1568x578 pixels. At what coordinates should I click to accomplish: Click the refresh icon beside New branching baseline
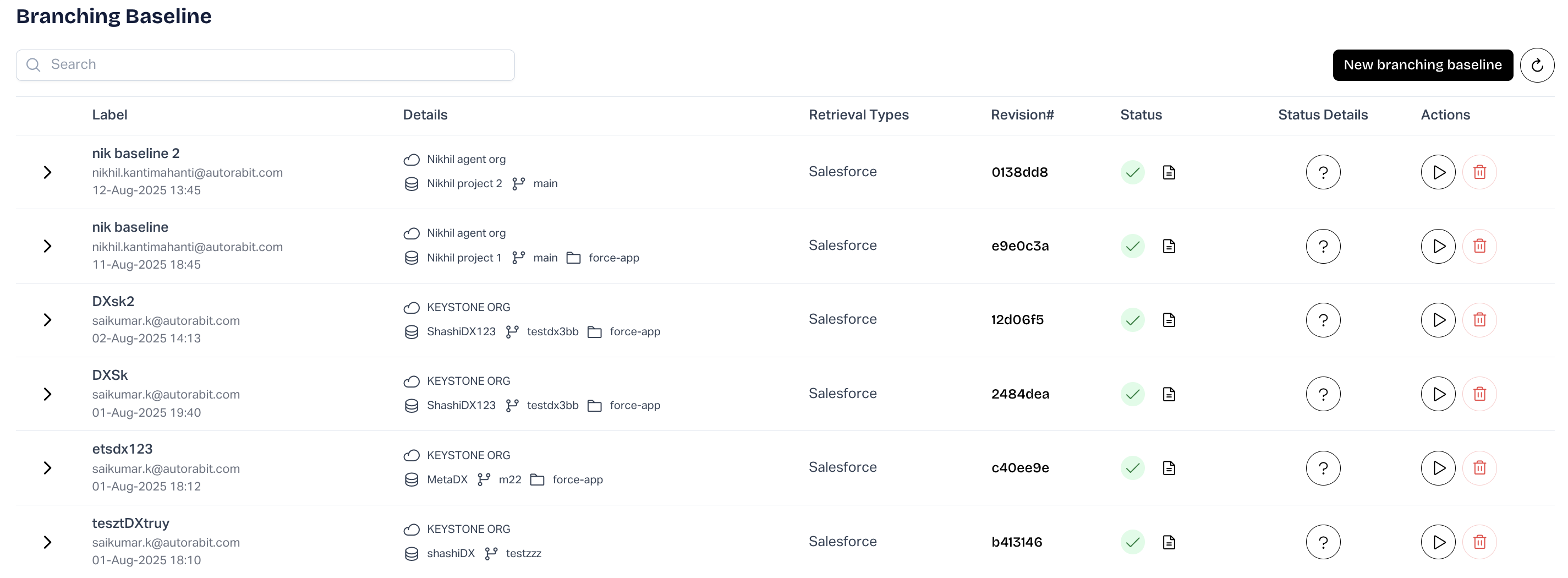click(x=1536, y=65)
